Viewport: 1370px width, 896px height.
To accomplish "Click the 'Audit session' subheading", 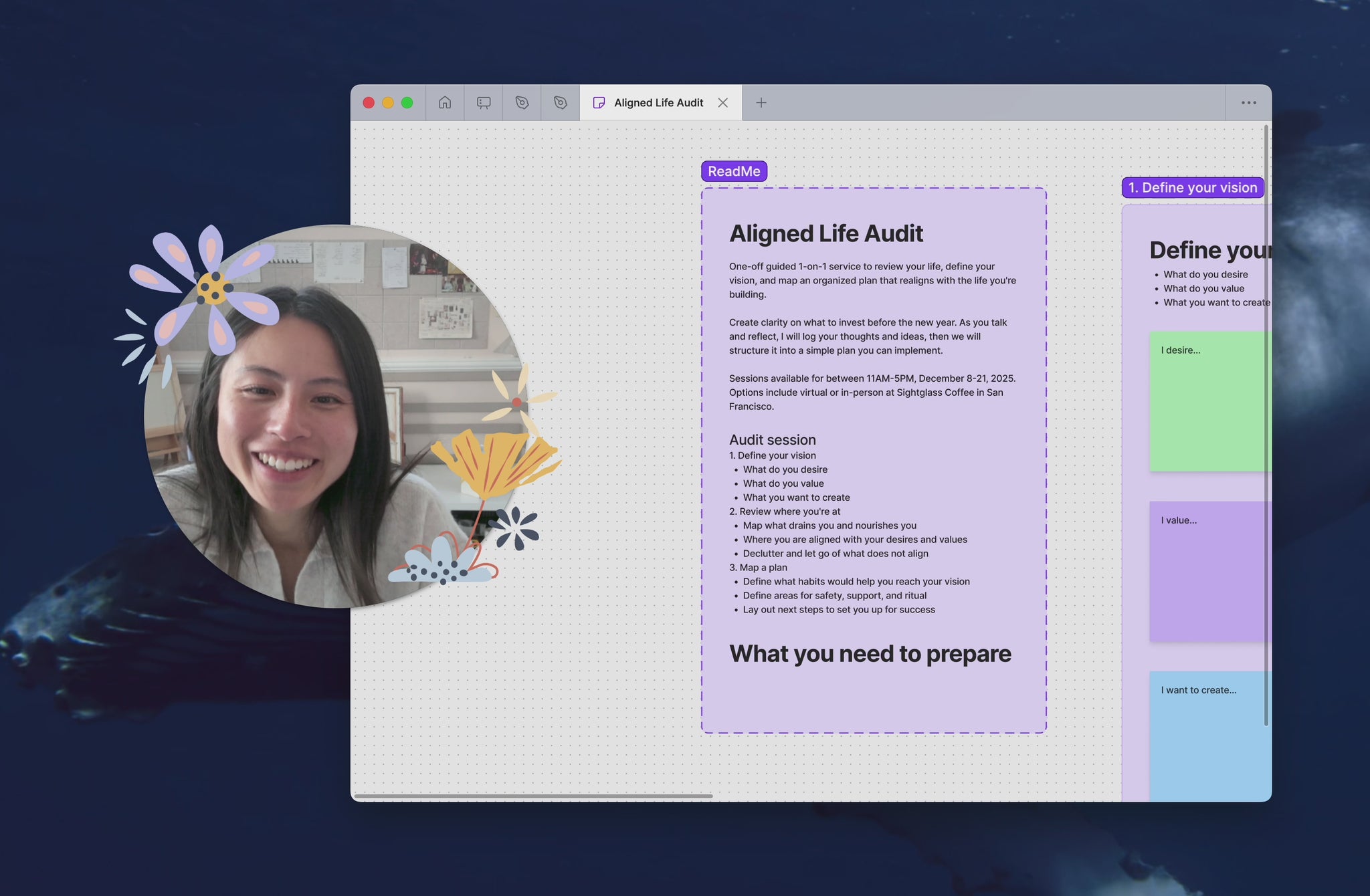I will (772, 439).
